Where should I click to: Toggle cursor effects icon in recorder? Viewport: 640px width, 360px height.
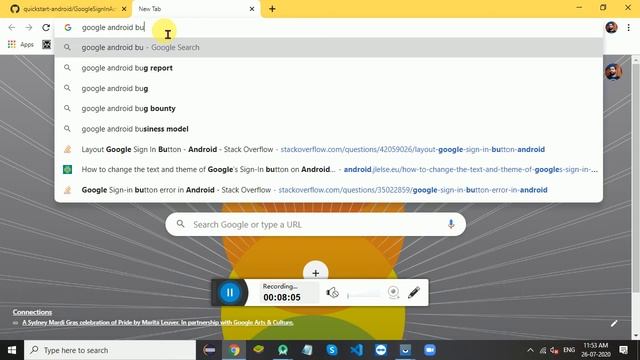pyautogui.click(x=332, y=292)
